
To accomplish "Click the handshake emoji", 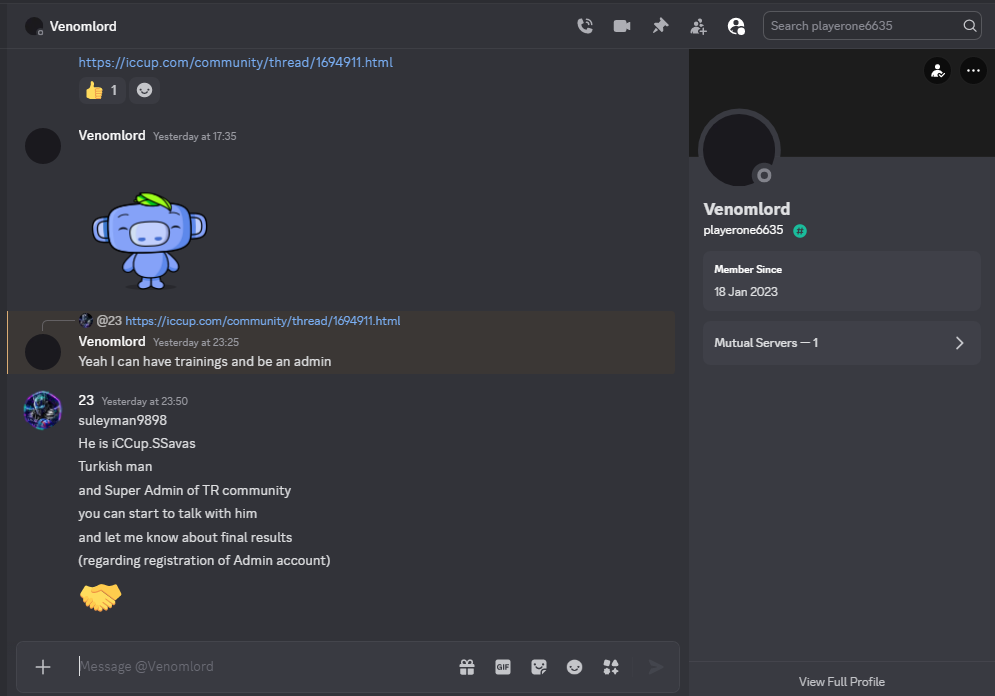I will pyautogui.click(x=100, y=597).
